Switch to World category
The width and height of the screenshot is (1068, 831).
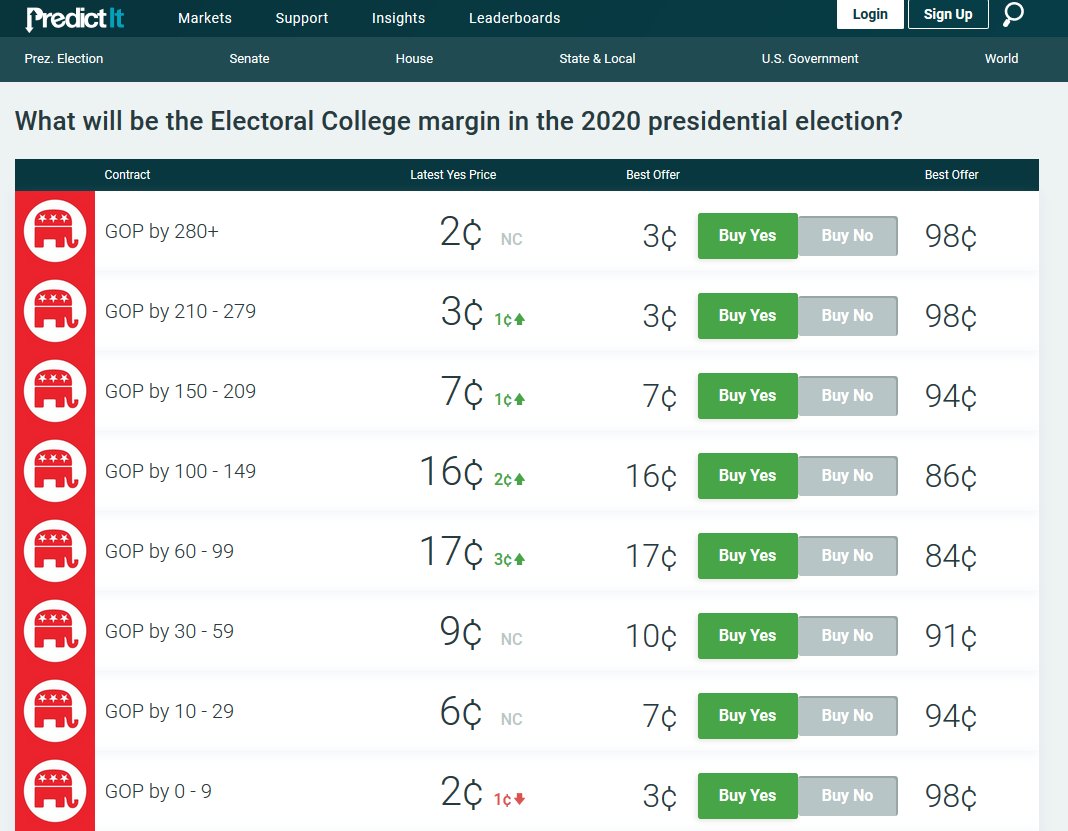click(1001, 59)
